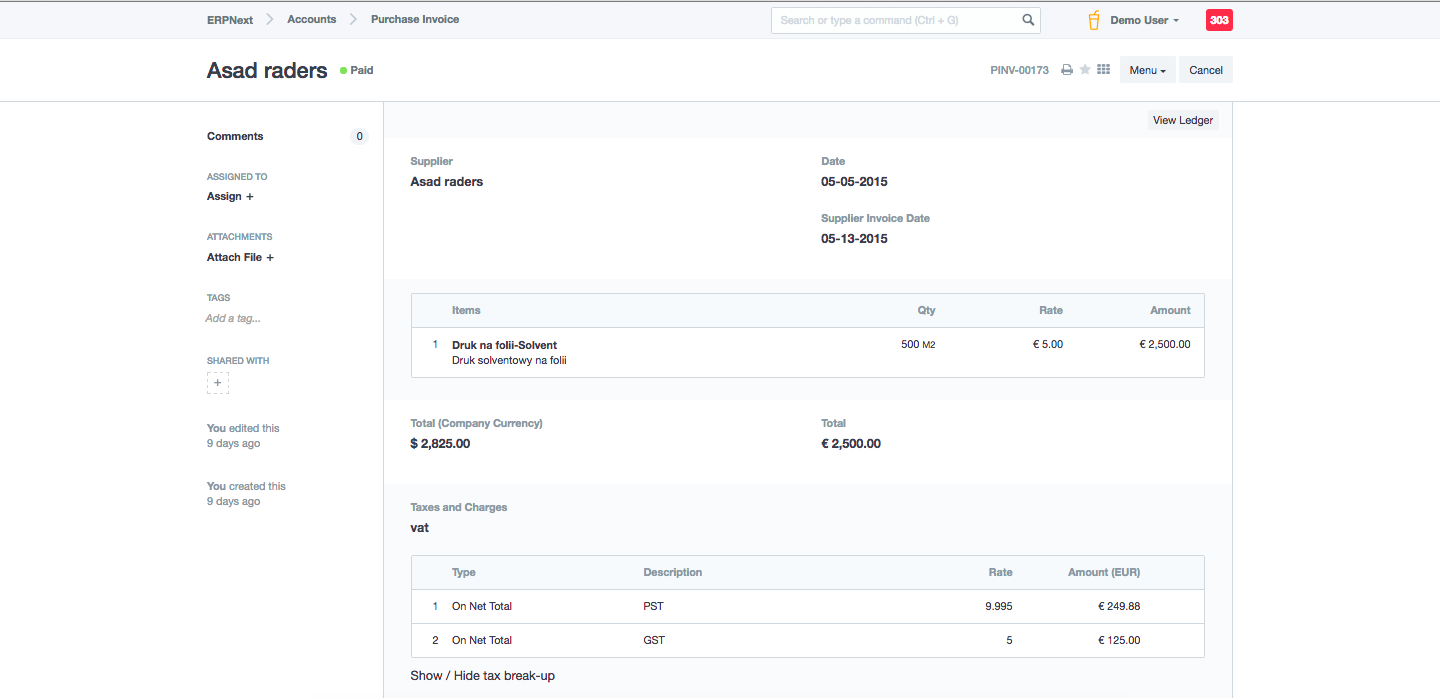
Task: Click the orange drink avatar icon
Action: tap(1094, 20)
